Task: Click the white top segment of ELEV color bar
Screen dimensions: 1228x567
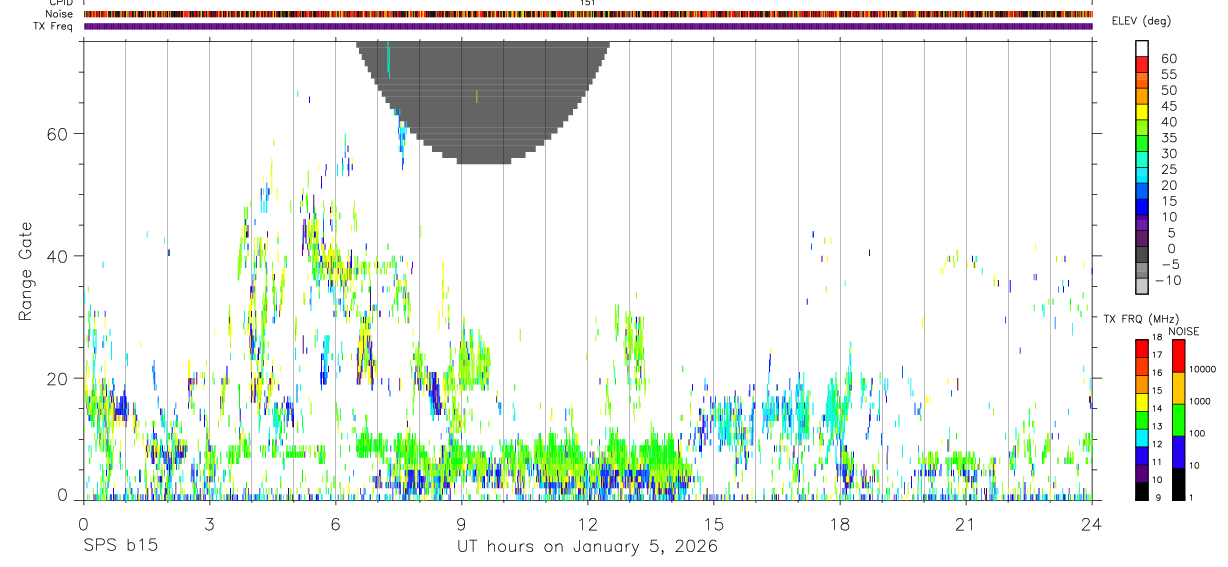Action: [x=1142, y=48]
